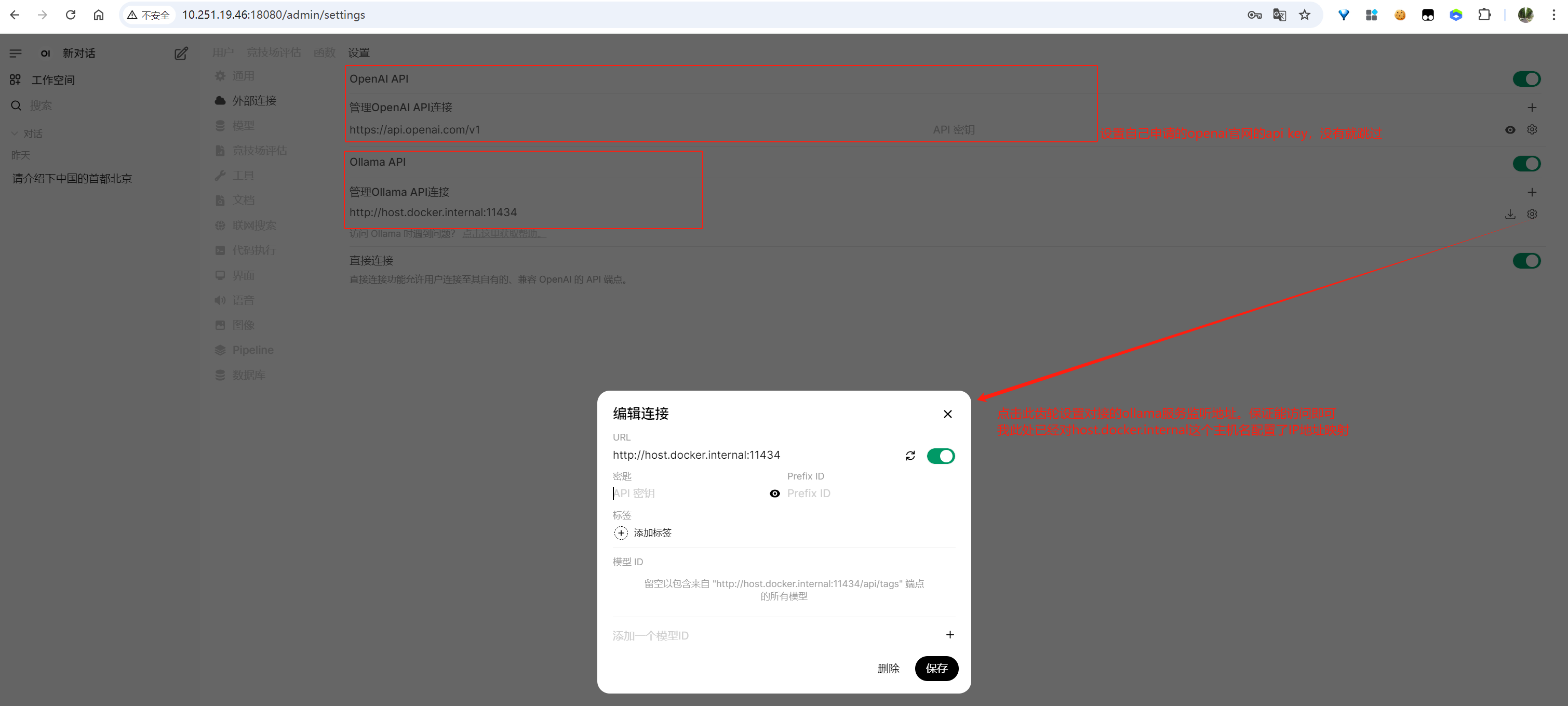1568x706 pixels.
Task: Open 工作空间 workspace in sidebar
Action: 52,79
